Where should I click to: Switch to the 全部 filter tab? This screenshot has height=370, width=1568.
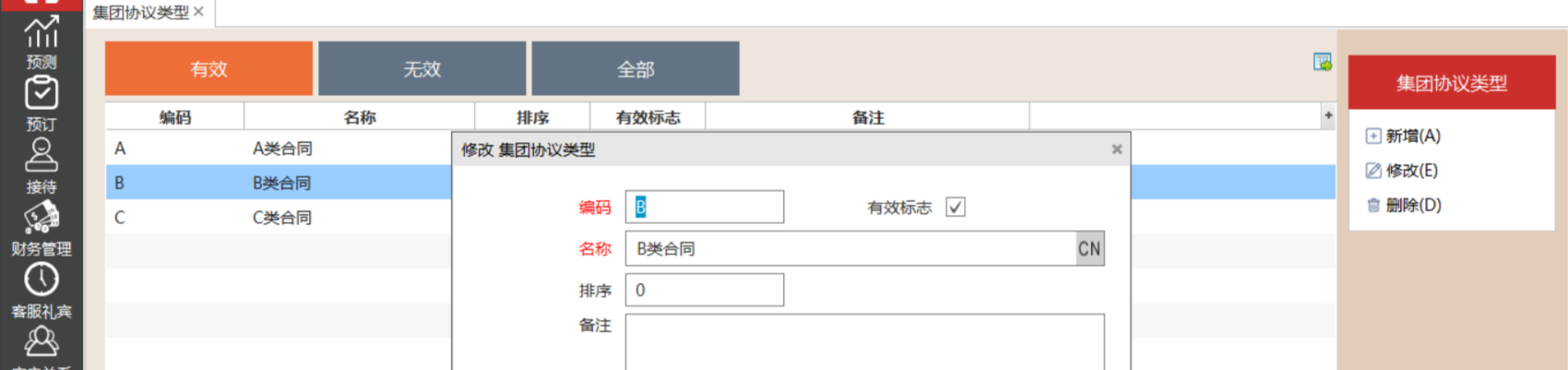tap(636, 69)
